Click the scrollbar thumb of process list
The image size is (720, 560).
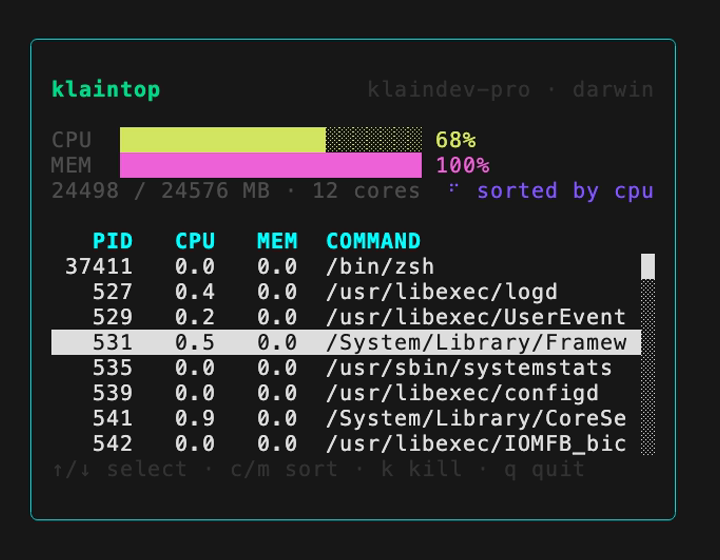(648, 266)
